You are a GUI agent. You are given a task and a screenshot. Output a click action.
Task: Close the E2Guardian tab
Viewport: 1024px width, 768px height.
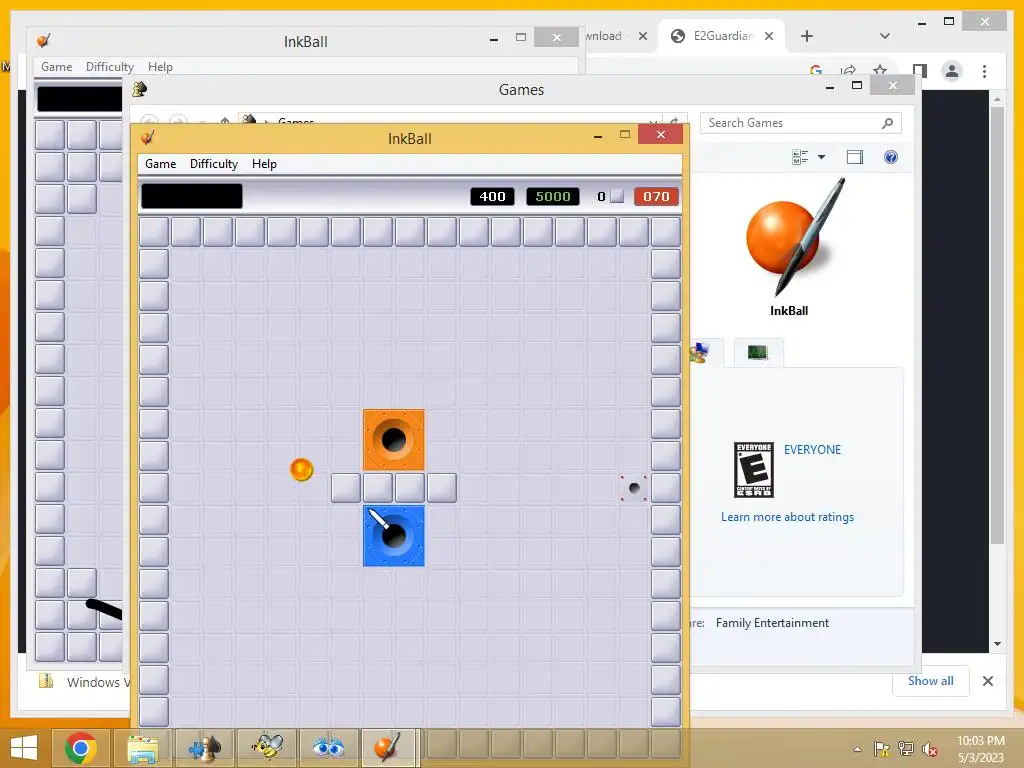(769, 36)
